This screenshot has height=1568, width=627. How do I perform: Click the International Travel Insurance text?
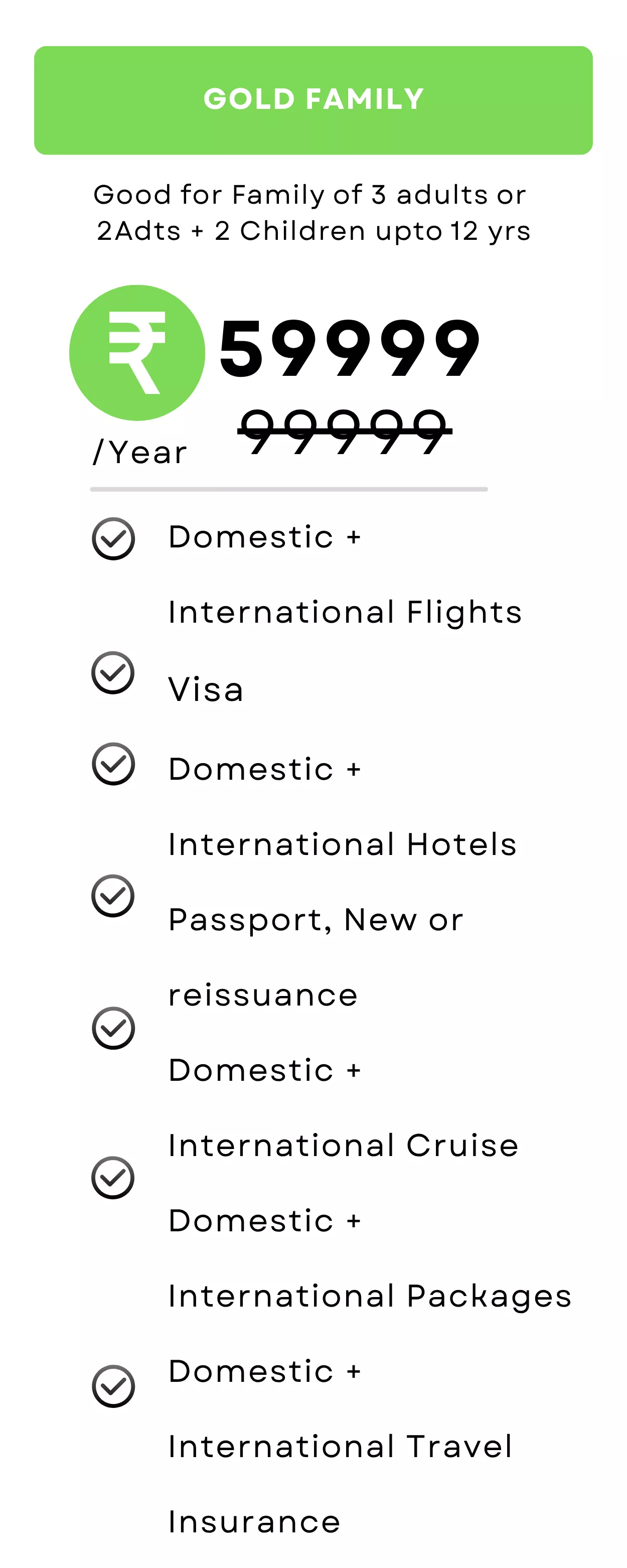tap(340, 1446)
